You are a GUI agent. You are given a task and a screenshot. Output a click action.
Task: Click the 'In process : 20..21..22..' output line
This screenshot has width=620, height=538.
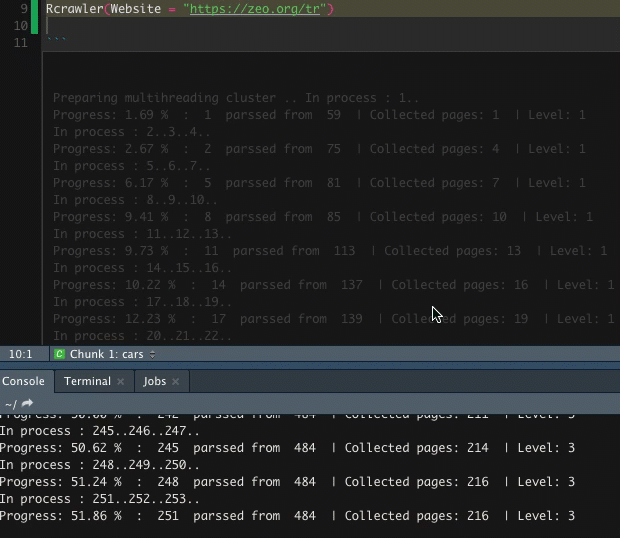pyautogui.click(x=142, y=336)
